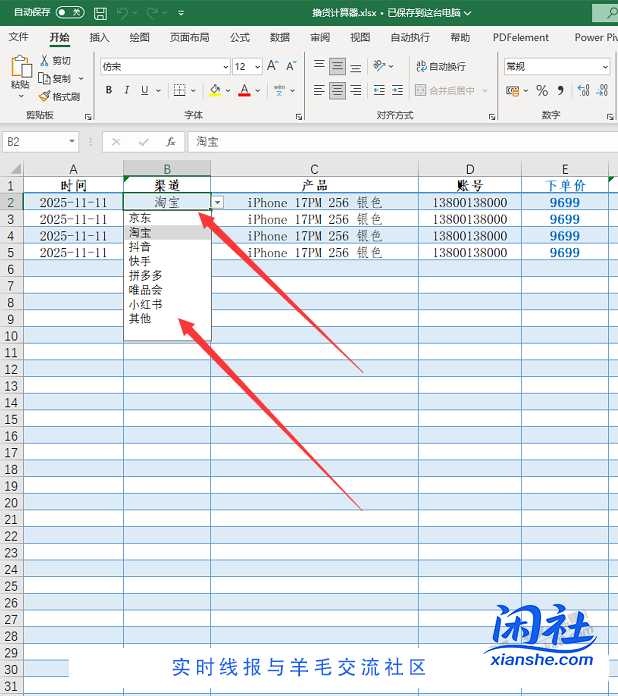Click the 复制 copy icon
Viewport: 618px width, 696px height.
pyautogui.click(x=44, y=78)
